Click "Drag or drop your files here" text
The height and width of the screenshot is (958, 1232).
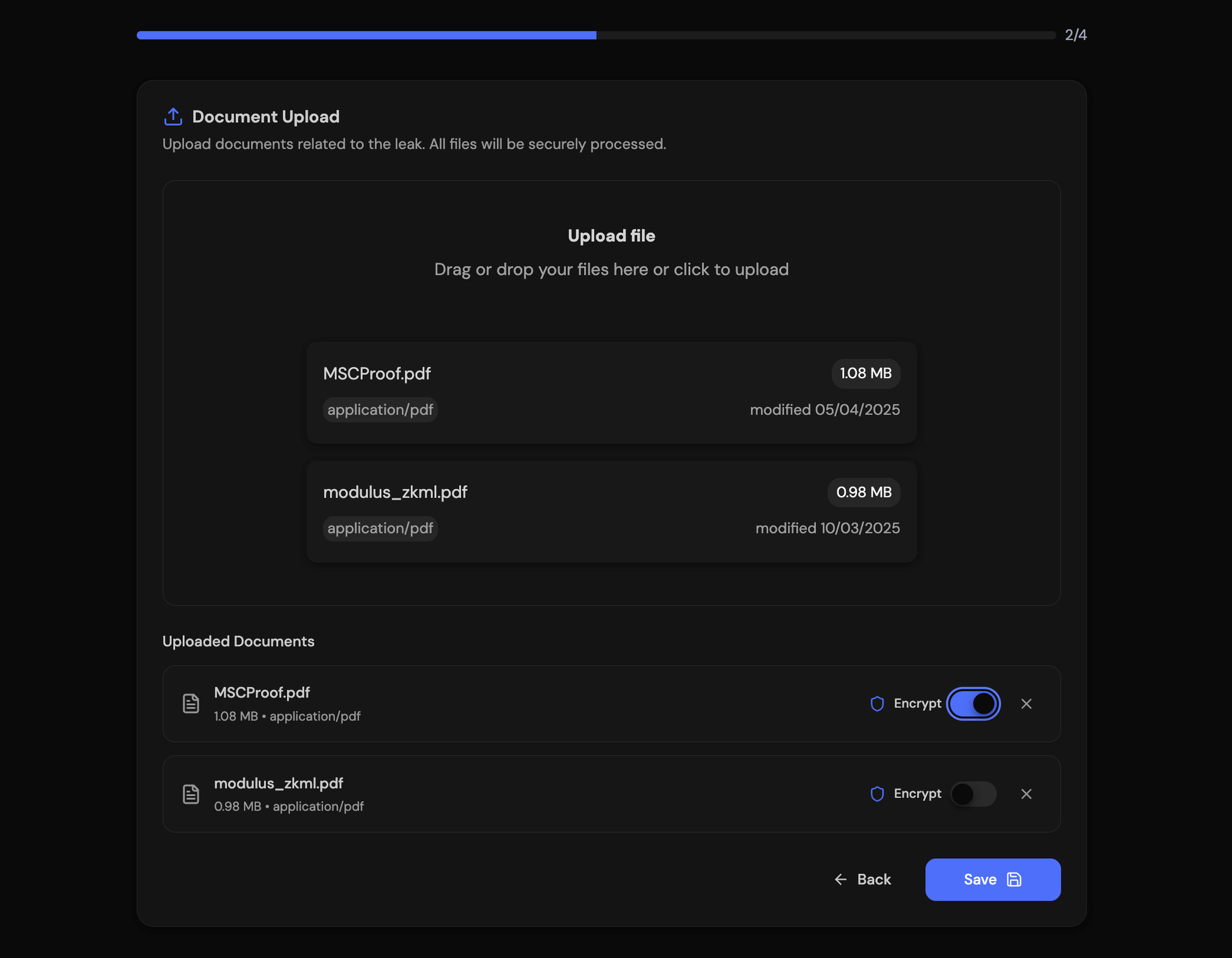pyautogui.click(x=611, y=269)
